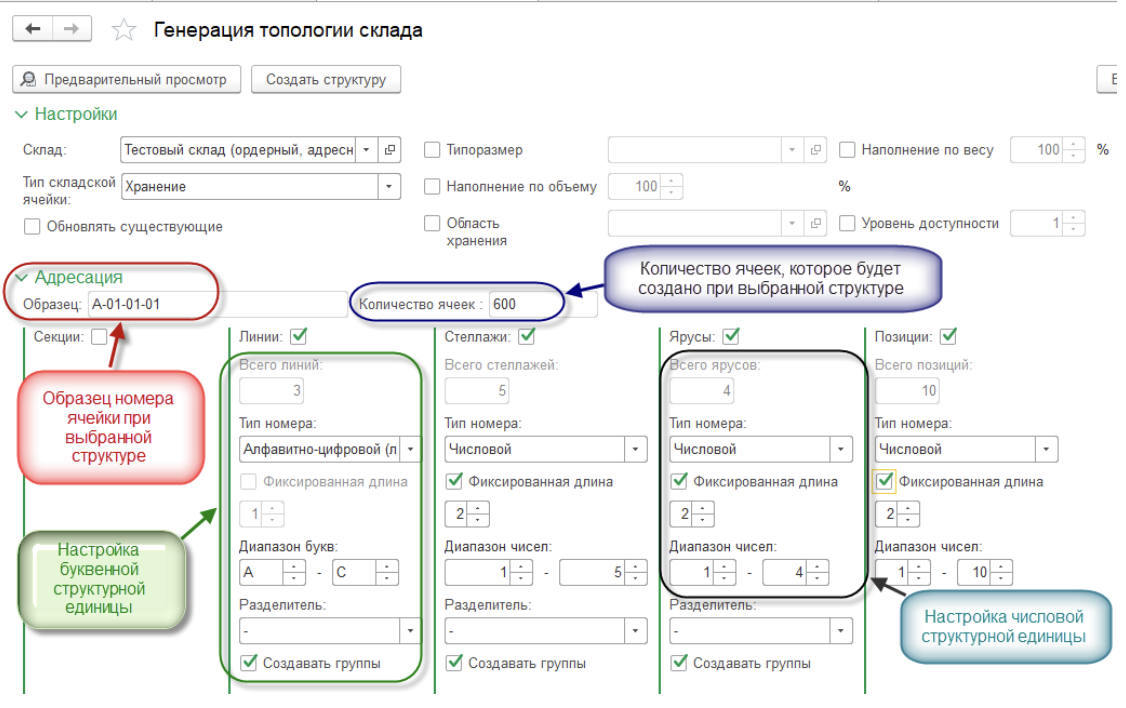Open the warehouse record via Склад open icon
This screenshot has height=708, width=1126.
(390, 150)
